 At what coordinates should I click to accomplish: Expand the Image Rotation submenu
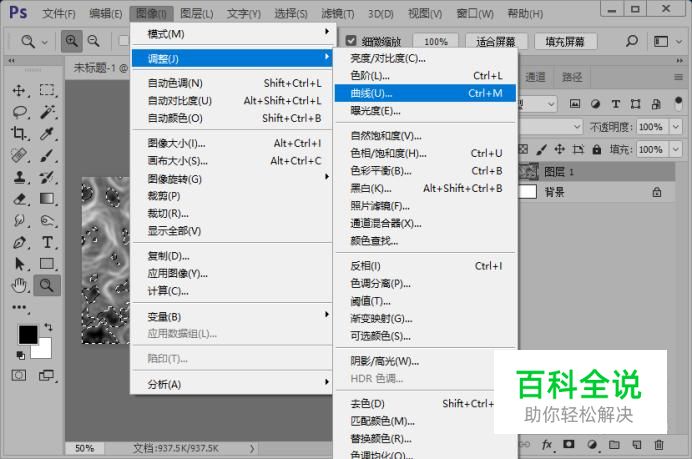232,179
